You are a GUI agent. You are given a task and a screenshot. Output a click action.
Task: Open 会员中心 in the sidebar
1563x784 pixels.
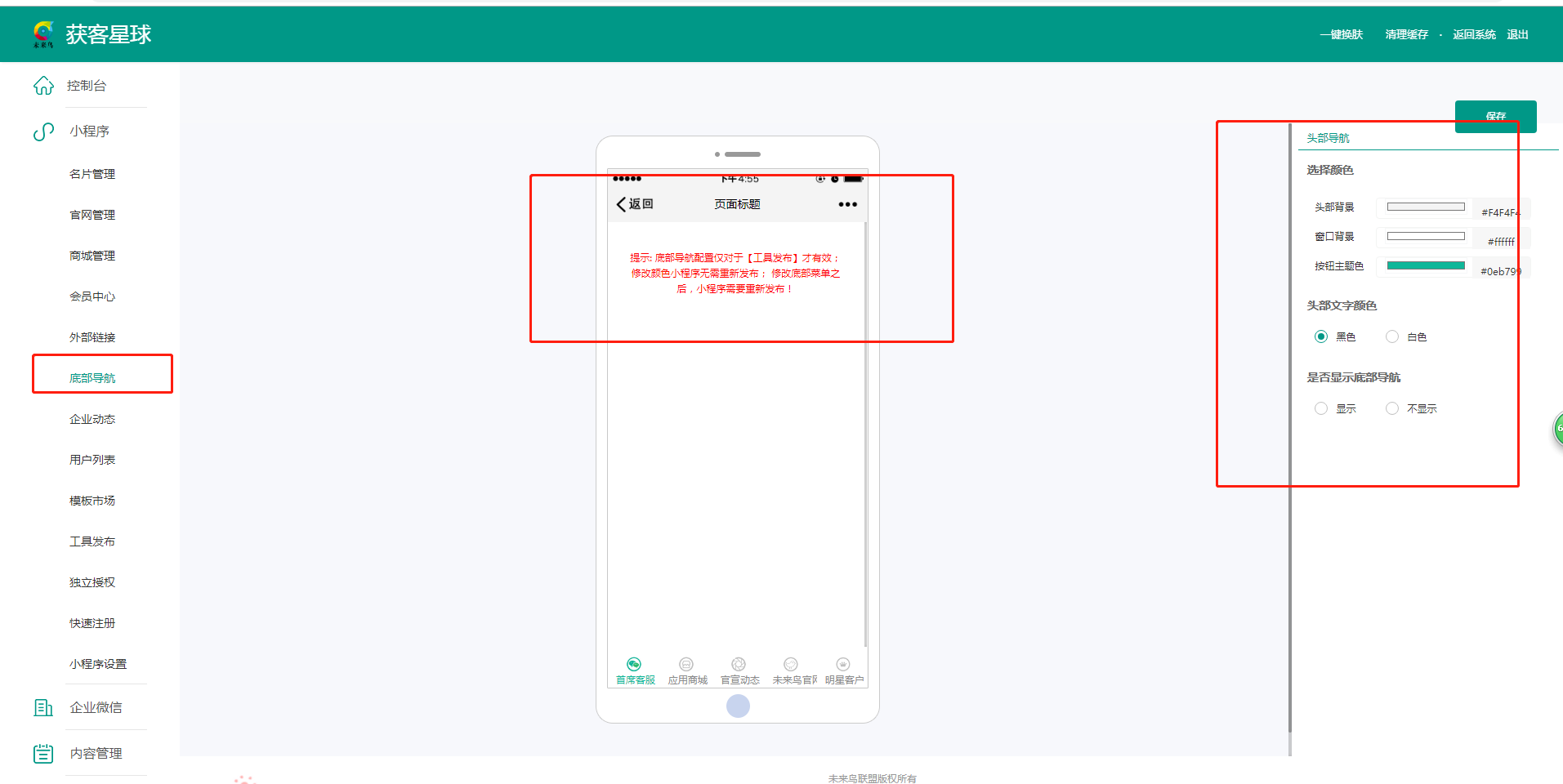pyautogui.click(x=92, y=296)
